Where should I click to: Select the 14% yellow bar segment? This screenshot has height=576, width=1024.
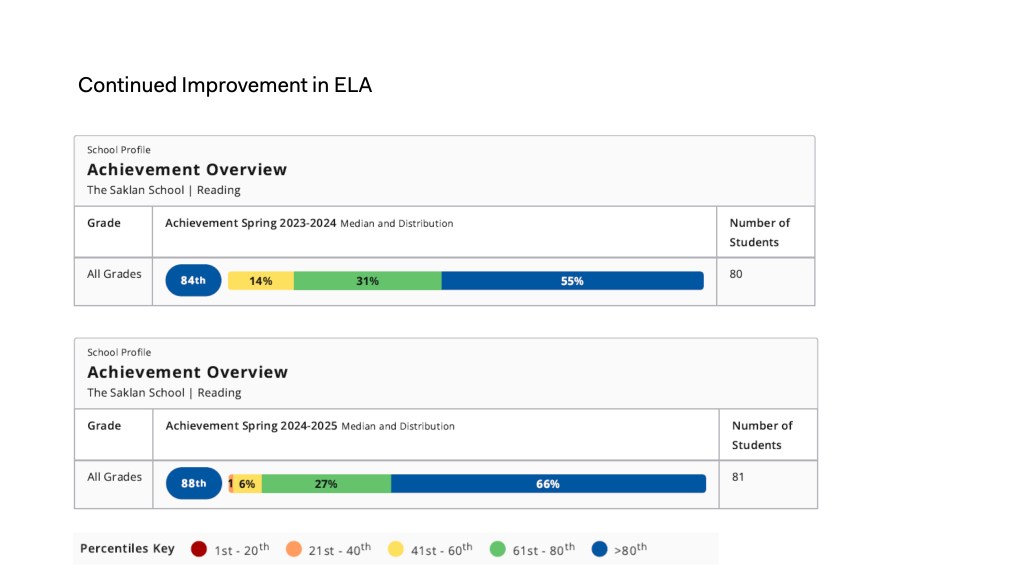point(261,281)
